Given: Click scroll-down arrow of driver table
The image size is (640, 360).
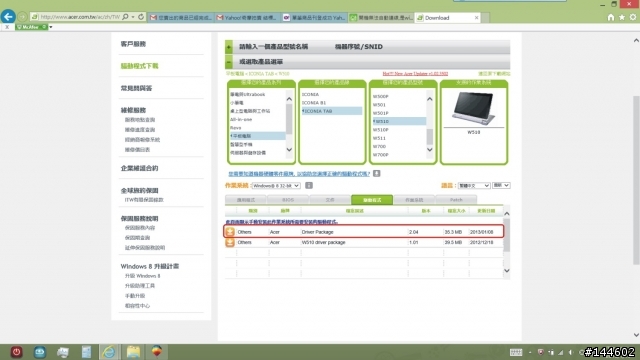Looking at the screenshot, I should [x=507, y=271].
